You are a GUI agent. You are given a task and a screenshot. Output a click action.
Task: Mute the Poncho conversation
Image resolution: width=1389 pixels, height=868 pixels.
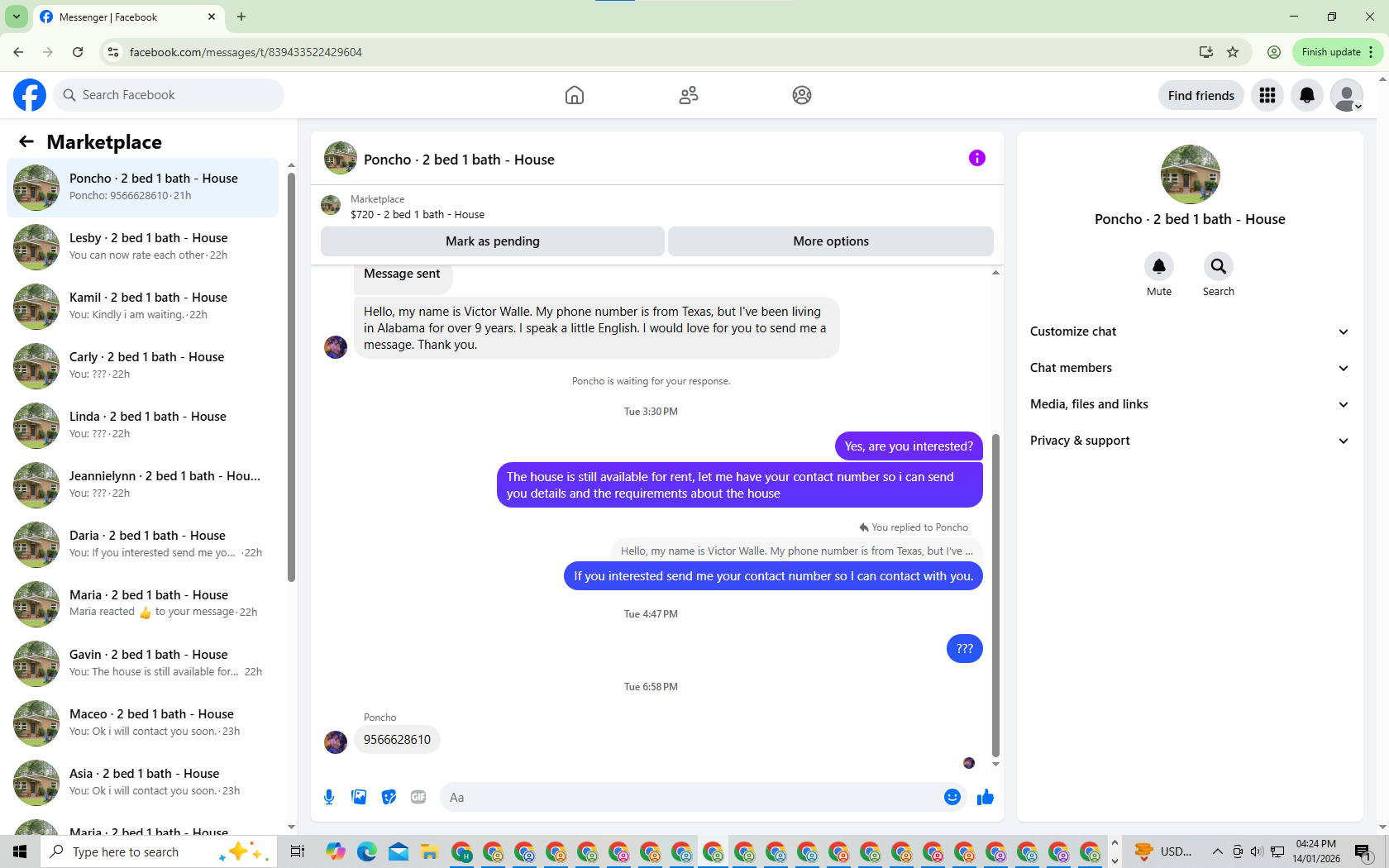[x=1159, y=266]
